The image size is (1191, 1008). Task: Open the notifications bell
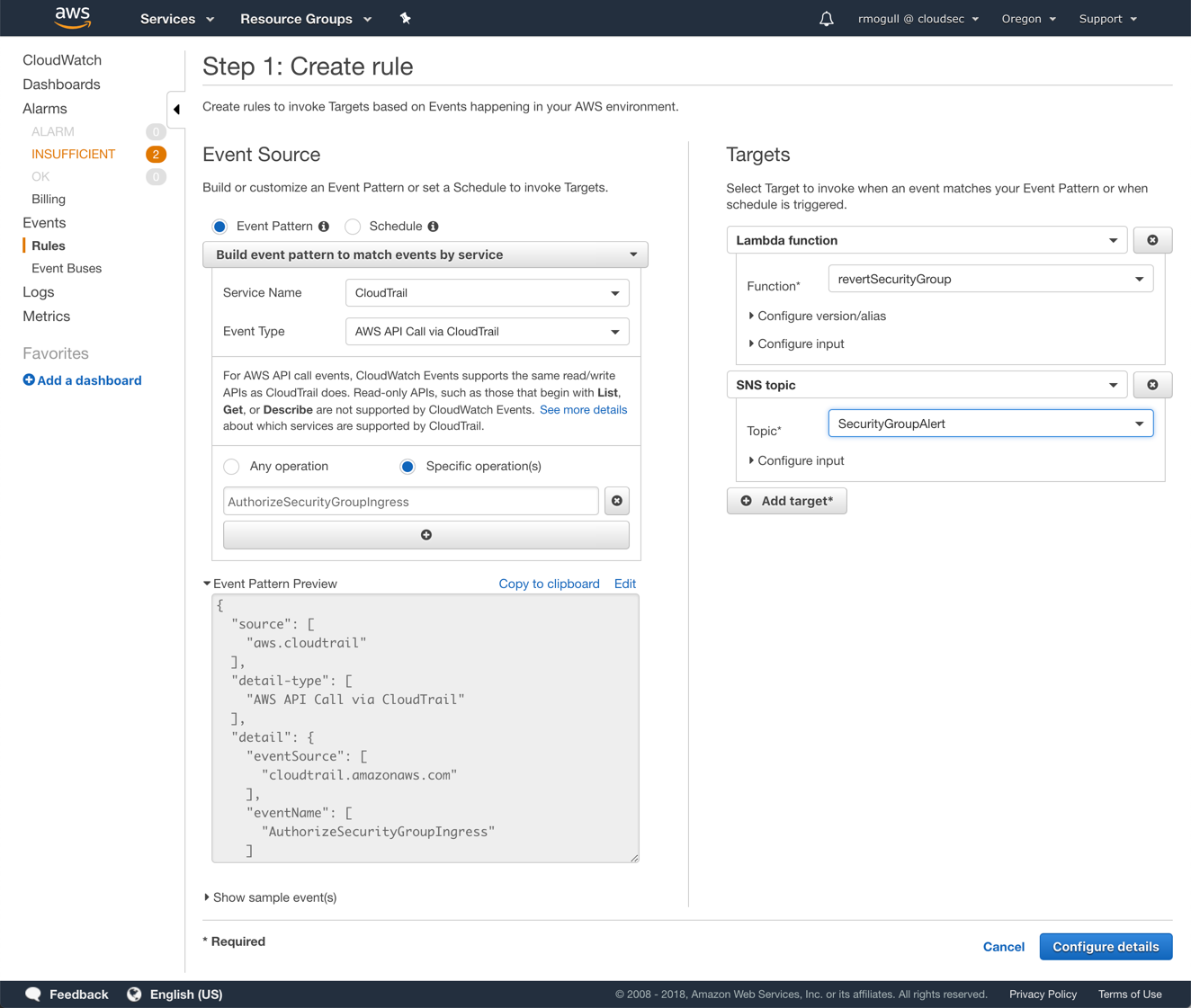coord(826,19)
